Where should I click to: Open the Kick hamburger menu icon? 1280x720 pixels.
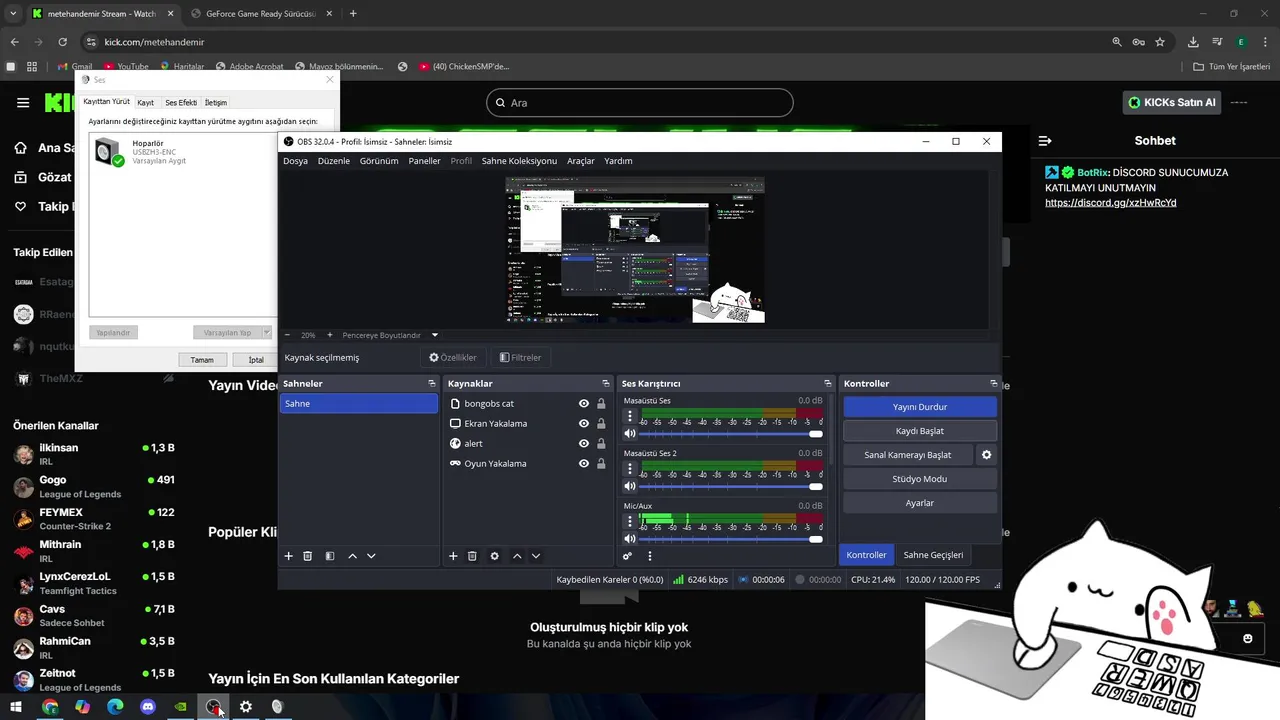(x=23, y=103)
